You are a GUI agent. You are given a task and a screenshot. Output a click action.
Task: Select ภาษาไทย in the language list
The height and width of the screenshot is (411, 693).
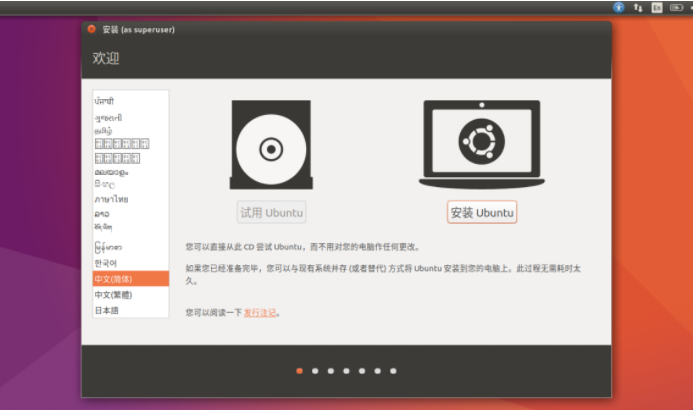tap(131, 199)
